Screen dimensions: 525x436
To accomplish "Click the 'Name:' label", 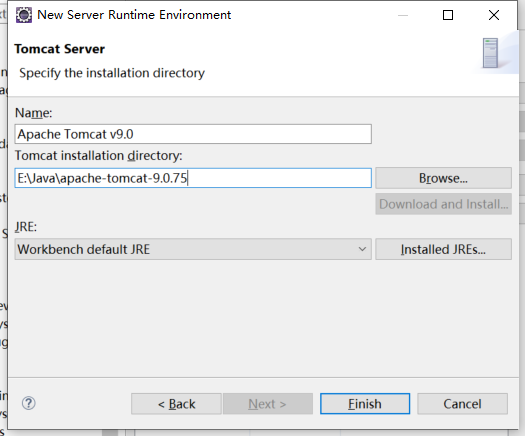I will [x=33, y=113].
